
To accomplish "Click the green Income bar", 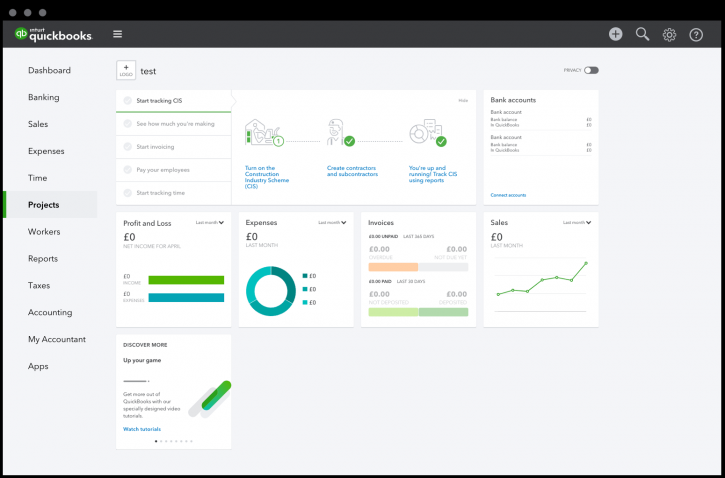I will [x=186, y=280].
